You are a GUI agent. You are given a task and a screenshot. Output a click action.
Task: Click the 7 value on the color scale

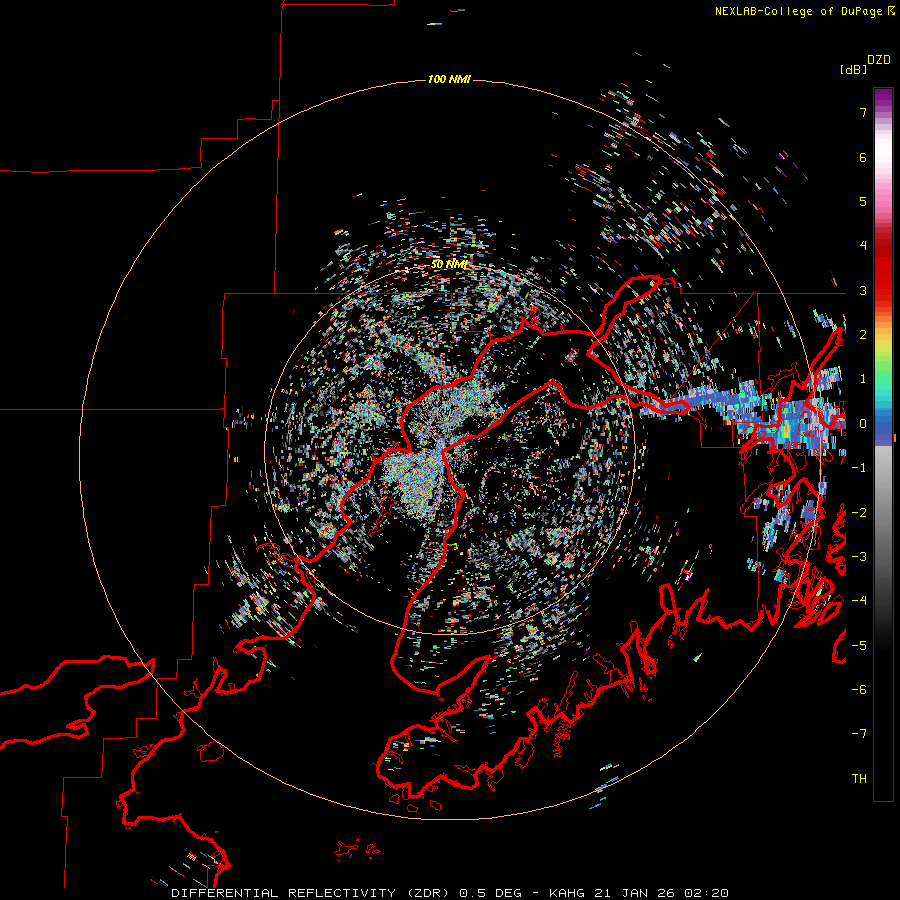point(863,112)
